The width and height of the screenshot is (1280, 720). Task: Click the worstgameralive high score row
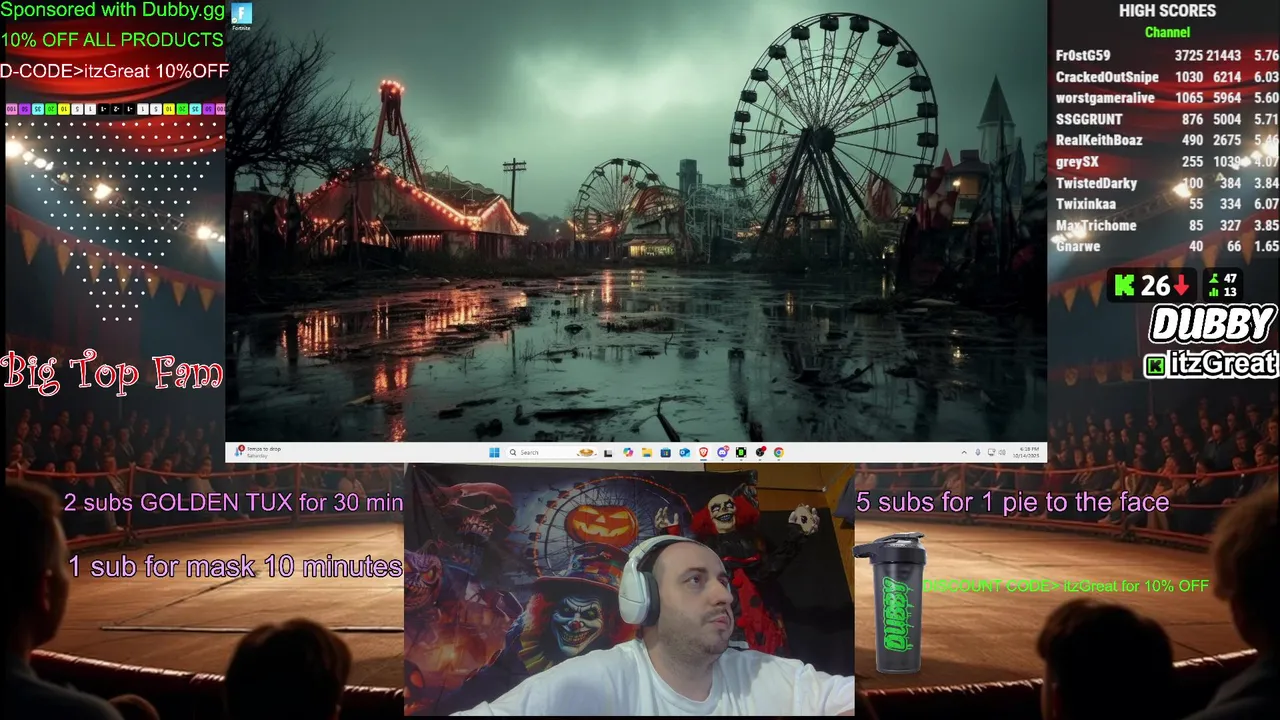1167,98
